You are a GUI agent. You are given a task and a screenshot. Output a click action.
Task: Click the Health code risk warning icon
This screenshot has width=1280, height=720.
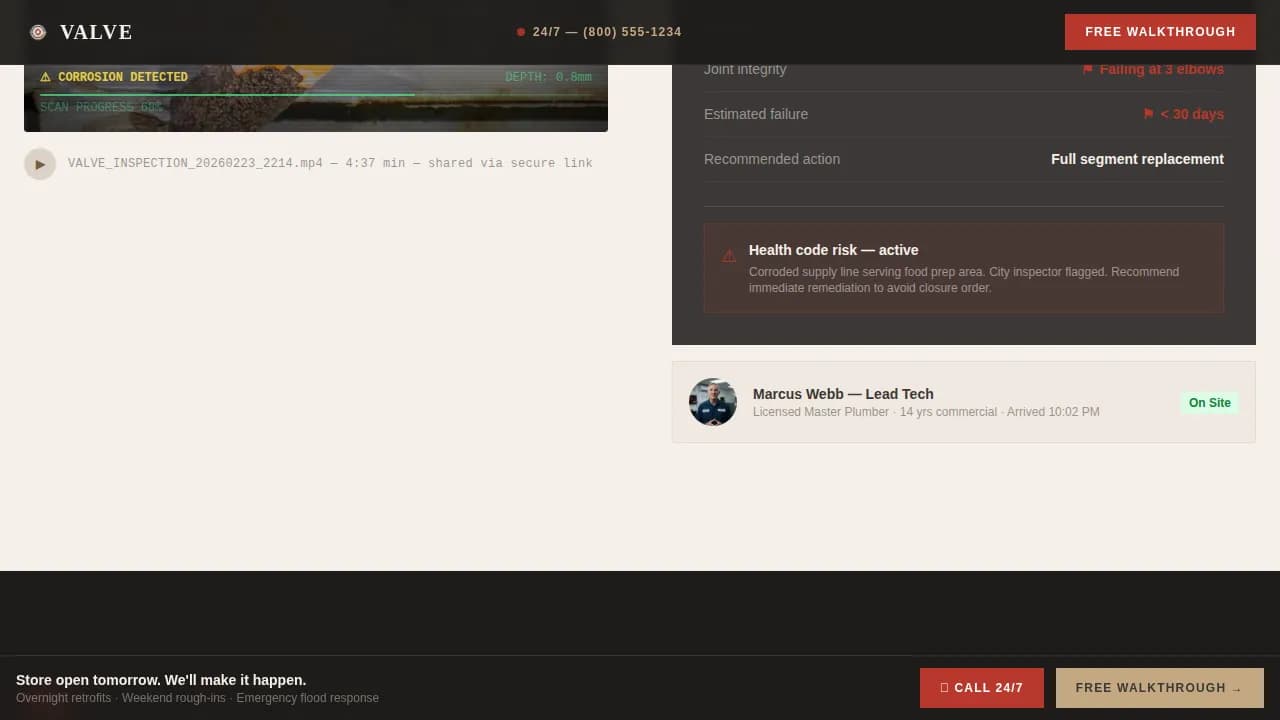729,256
